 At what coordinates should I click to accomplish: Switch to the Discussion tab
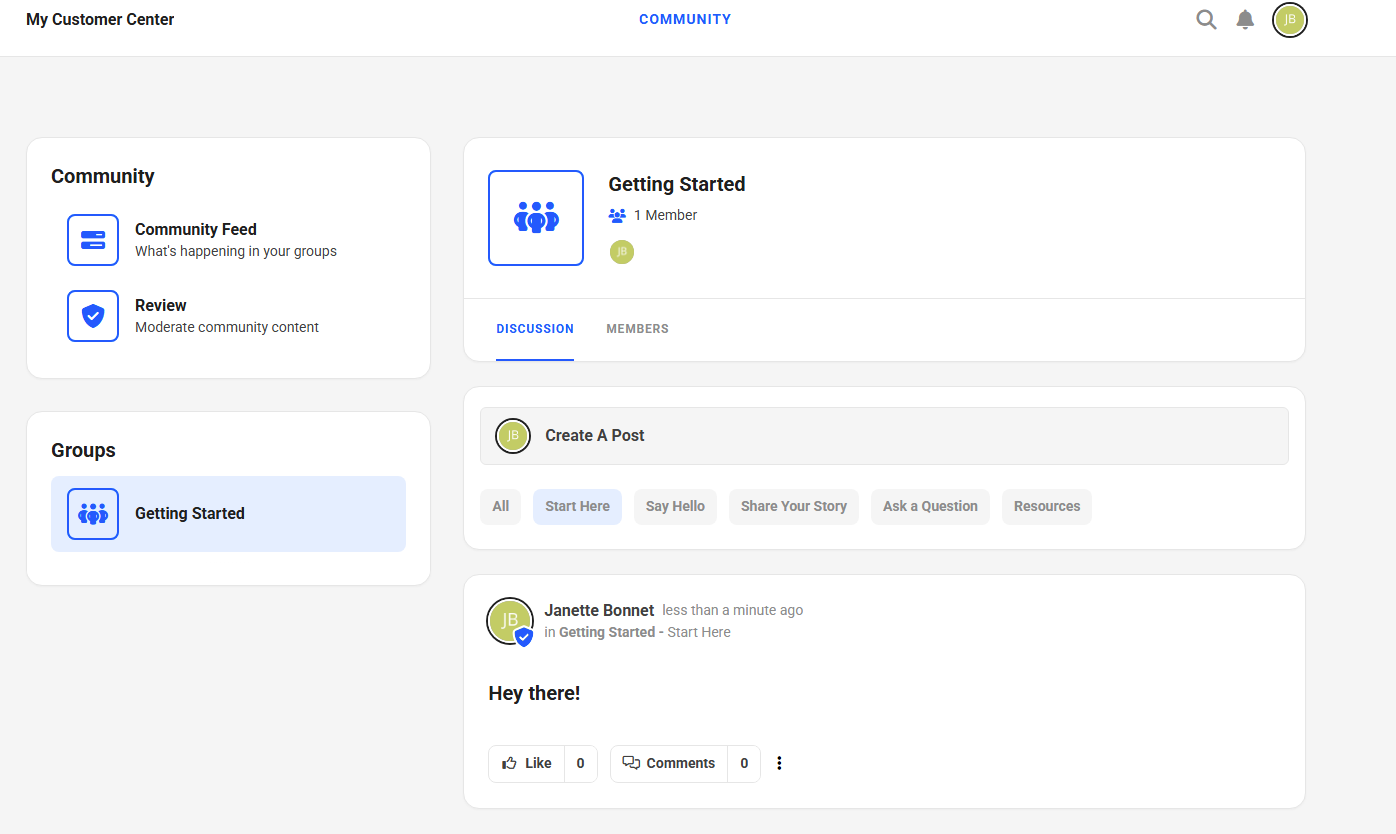pos(535,329)
